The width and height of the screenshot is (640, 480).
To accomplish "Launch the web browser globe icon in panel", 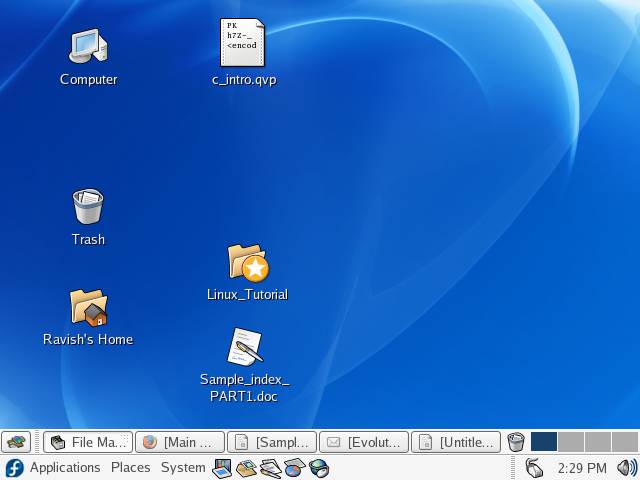I will pyautogui.click(x=319, y=468).
